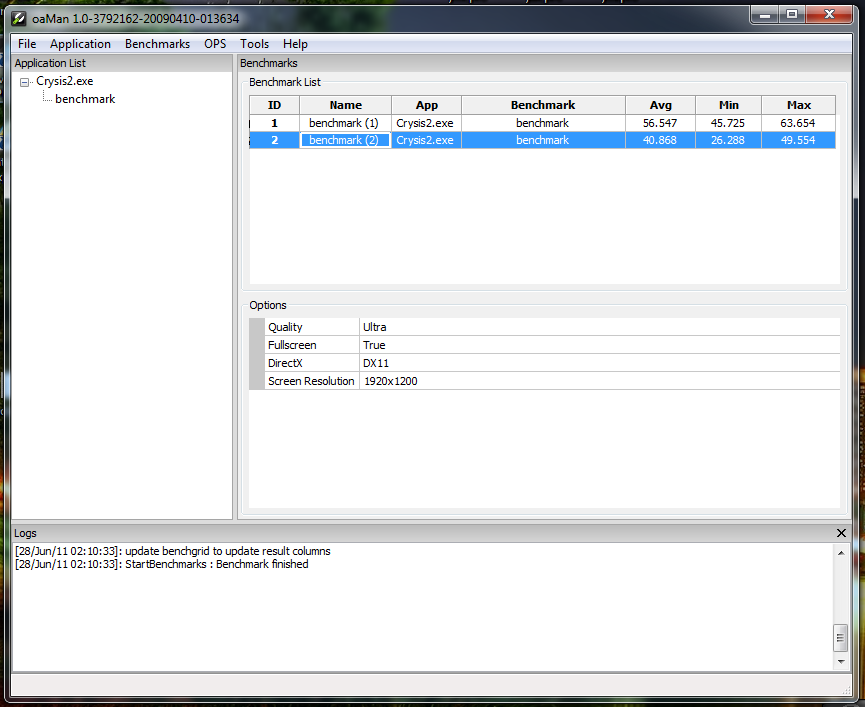865x707 pixels.
Task: Sort benchmark list by Avg column
Action: coord(660,105)
